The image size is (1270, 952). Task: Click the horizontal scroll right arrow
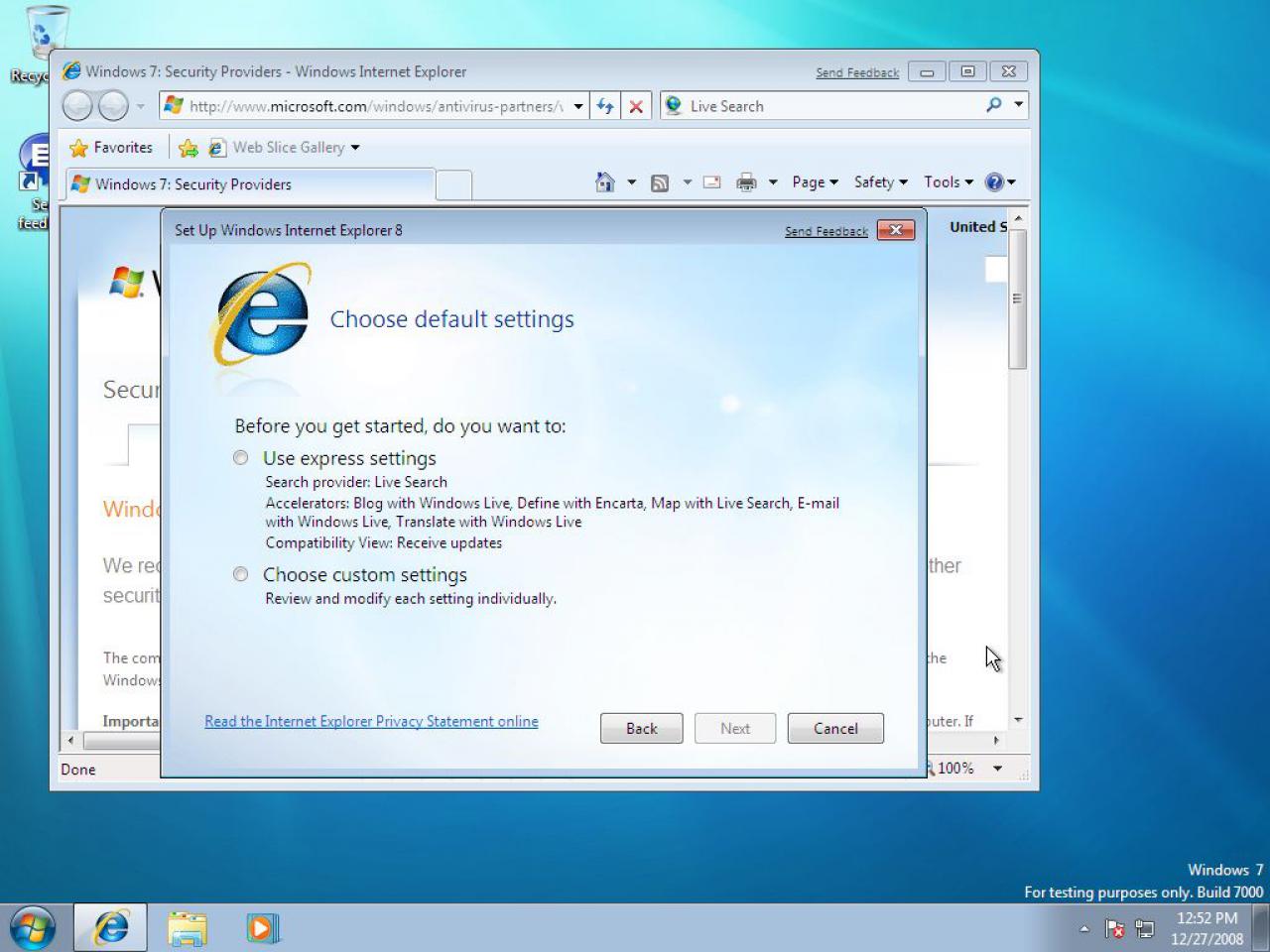(996, 740)
